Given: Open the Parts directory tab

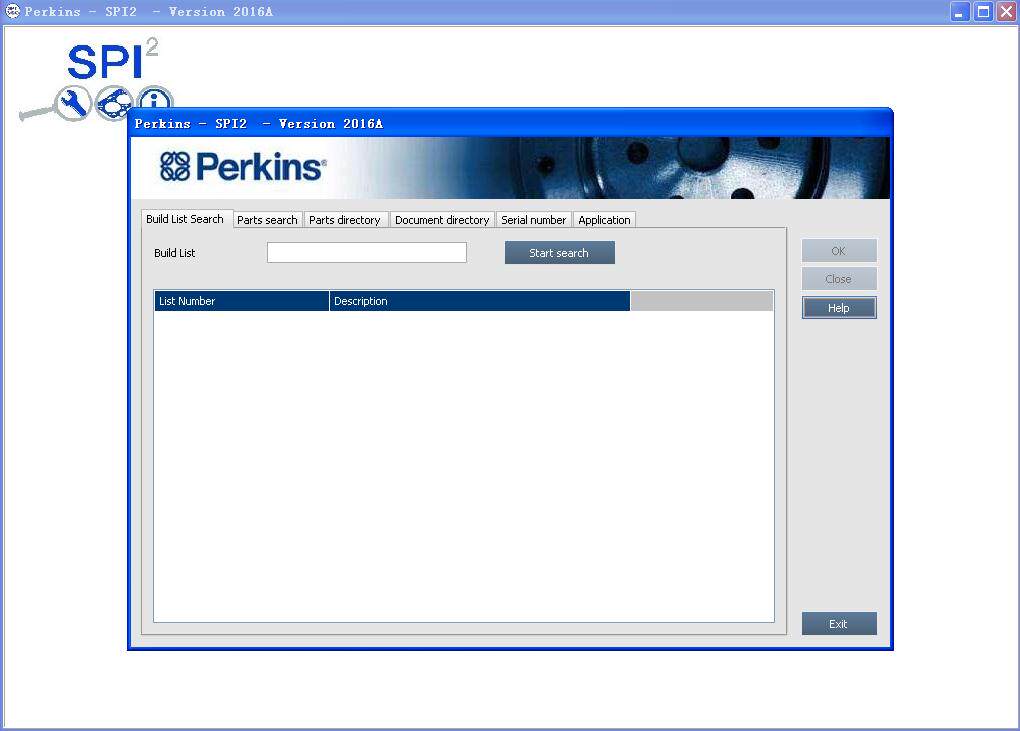Looking at the screenshot, I should pos(346,219).
